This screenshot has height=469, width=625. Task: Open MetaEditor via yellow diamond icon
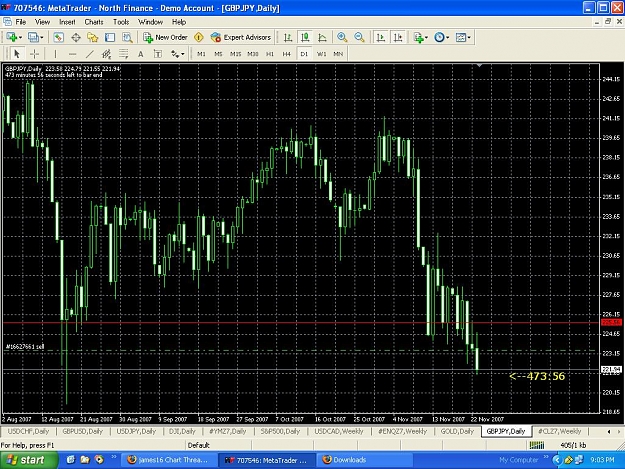pyautogui.click(x=199, y=37)
